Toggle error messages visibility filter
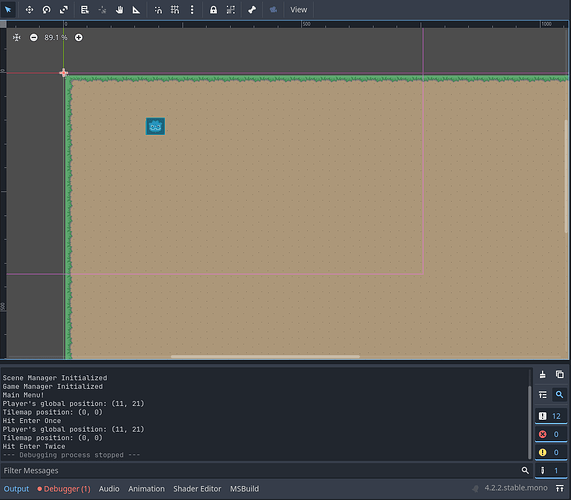 [x=551, y=434]
